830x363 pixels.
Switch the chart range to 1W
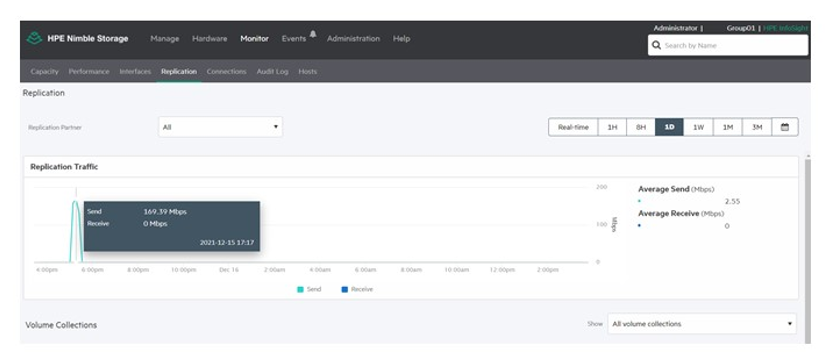pos(698,127)
